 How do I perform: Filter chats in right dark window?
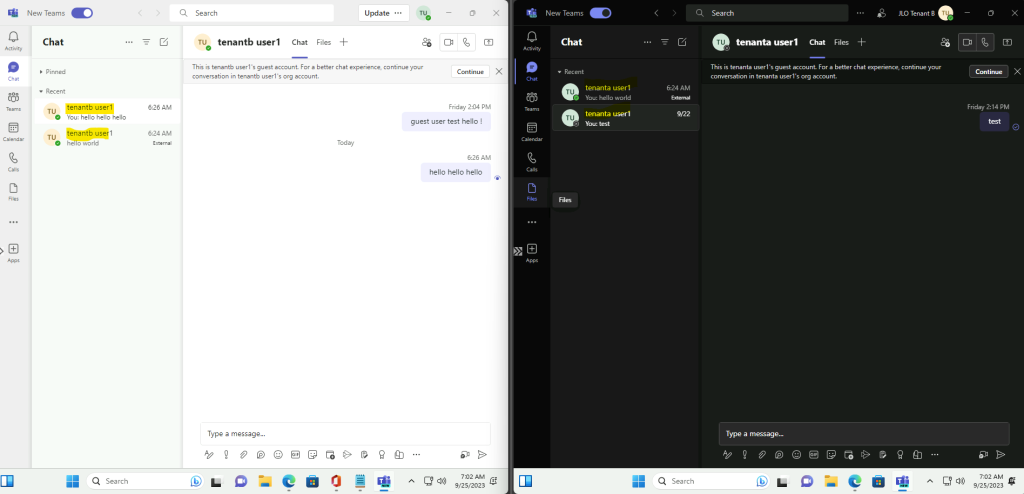[x=664, y=42]
